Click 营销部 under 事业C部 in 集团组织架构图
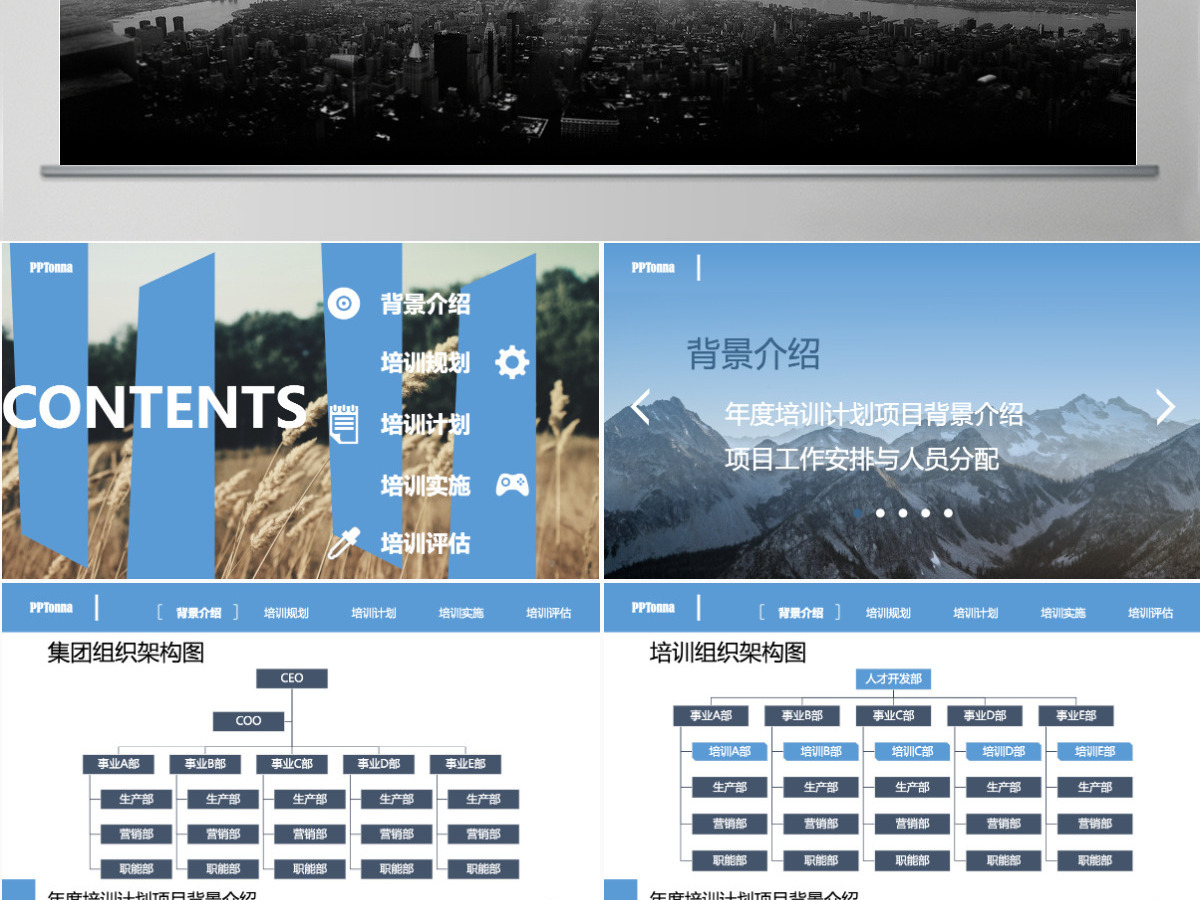1200x900 pixels. coord(310,834)
